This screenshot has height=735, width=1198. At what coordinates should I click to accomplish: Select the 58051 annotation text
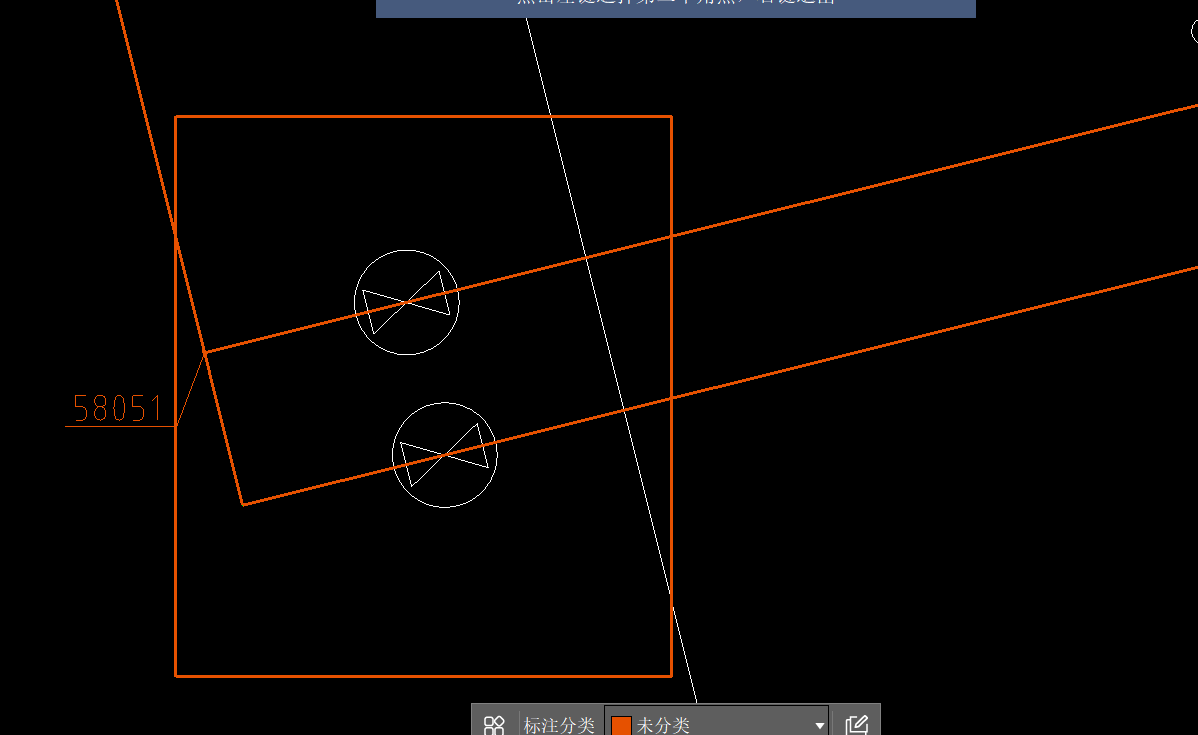[118, 409]
